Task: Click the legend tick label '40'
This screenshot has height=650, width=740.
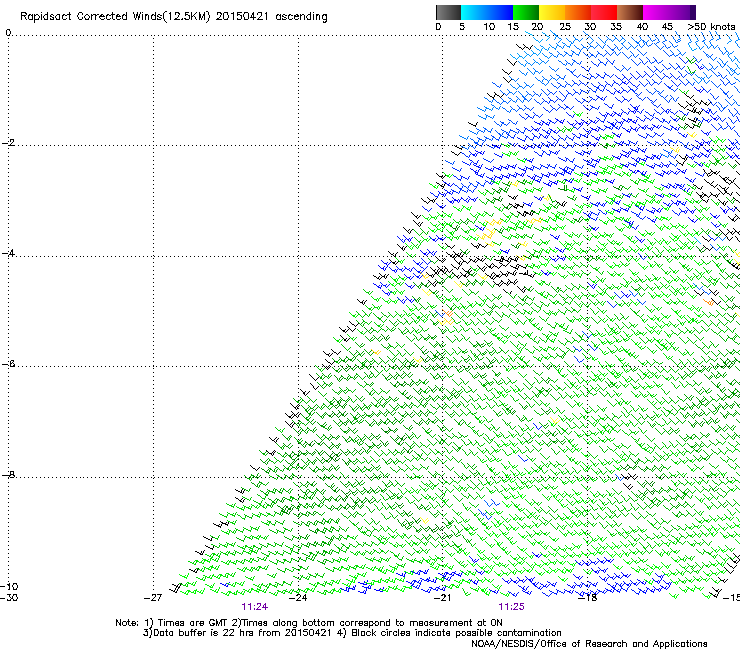Action: (x=642, y=27)
